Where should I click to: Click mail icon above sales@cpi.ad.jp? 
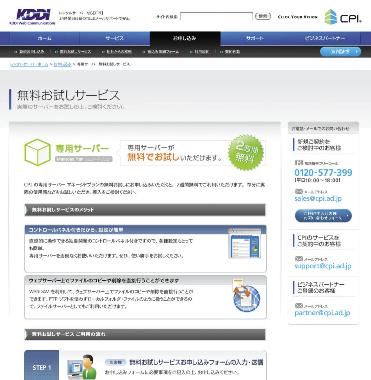pos(299,191)
